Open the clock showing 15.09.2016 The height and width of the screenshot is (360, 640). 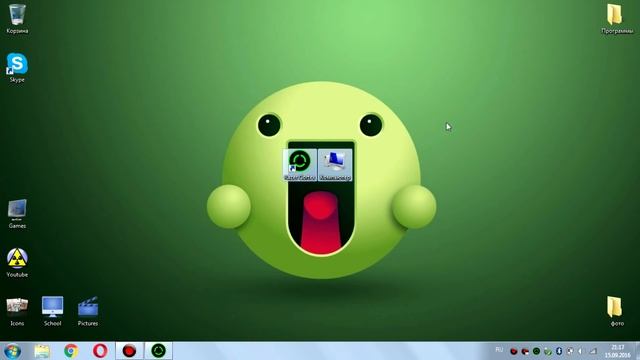pyautogui.click(x=617, y=351)
